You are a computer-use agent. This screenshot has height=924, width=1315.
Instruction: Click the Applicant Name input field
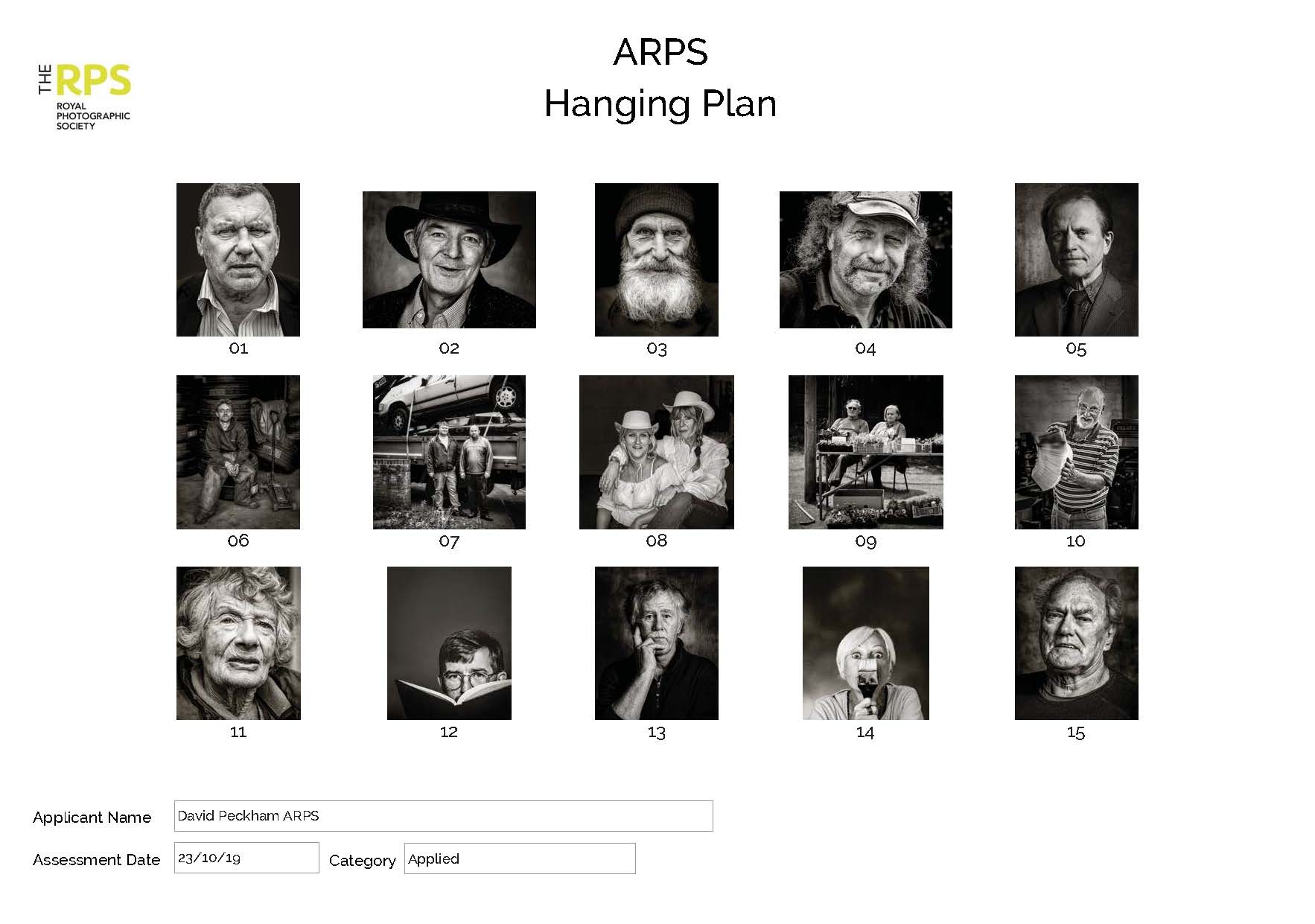[443, 816]
